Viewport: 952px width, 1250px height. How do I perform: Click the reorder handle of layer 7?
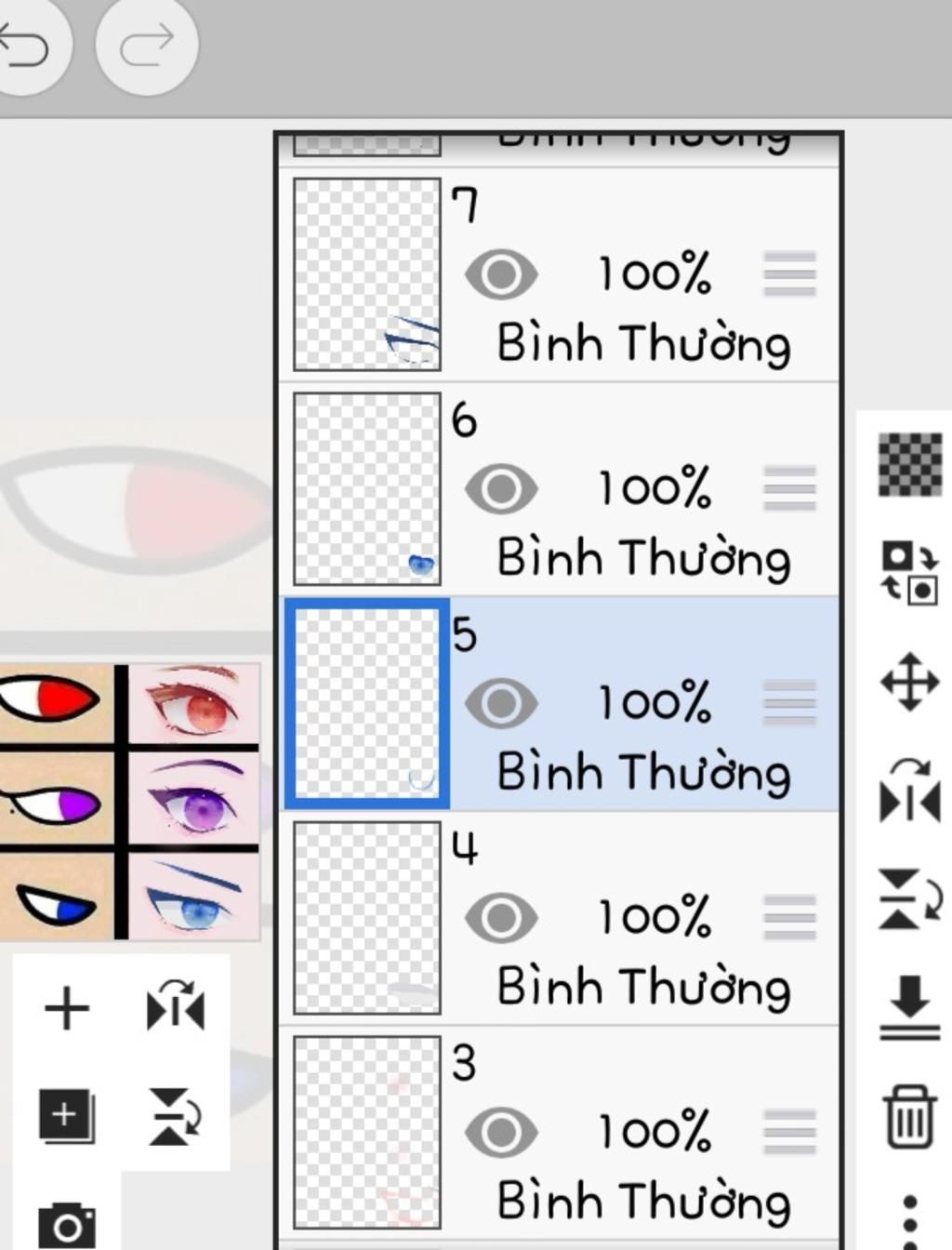pyautogui.click(x=789, y=274)
